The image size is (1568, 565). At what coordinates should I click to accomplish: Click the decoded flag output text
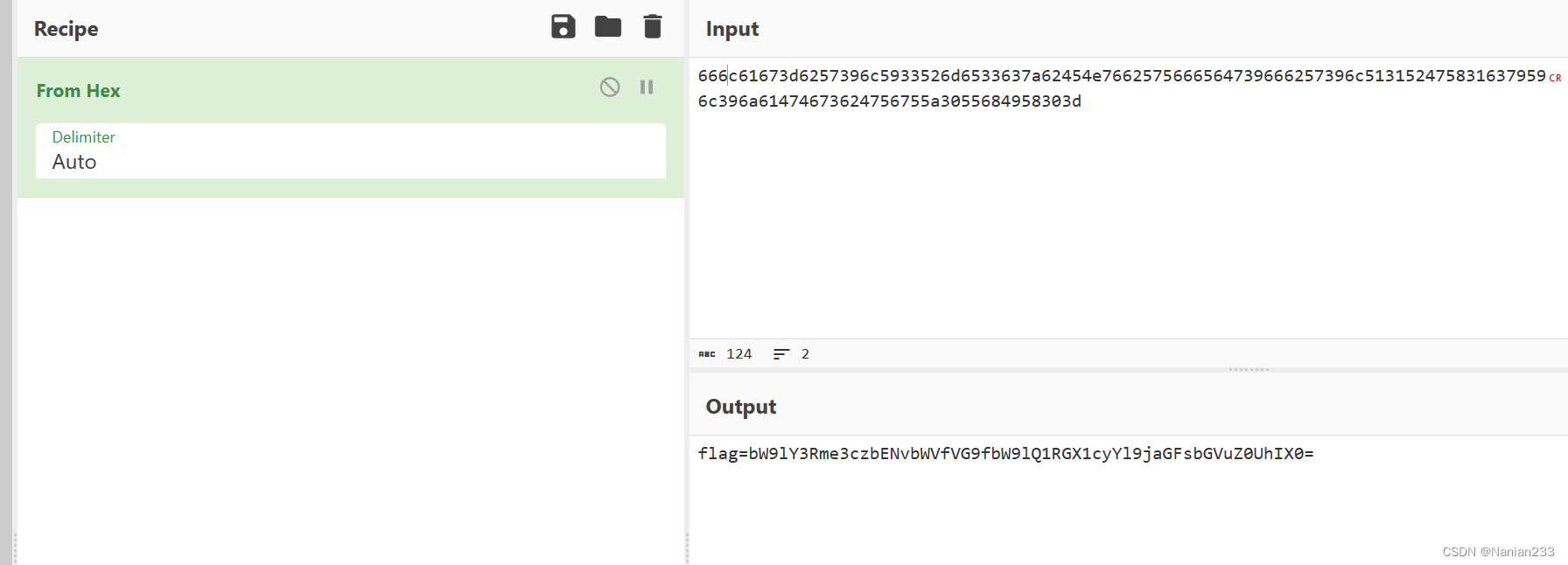pyautogui.click(x=1006, y=454)
